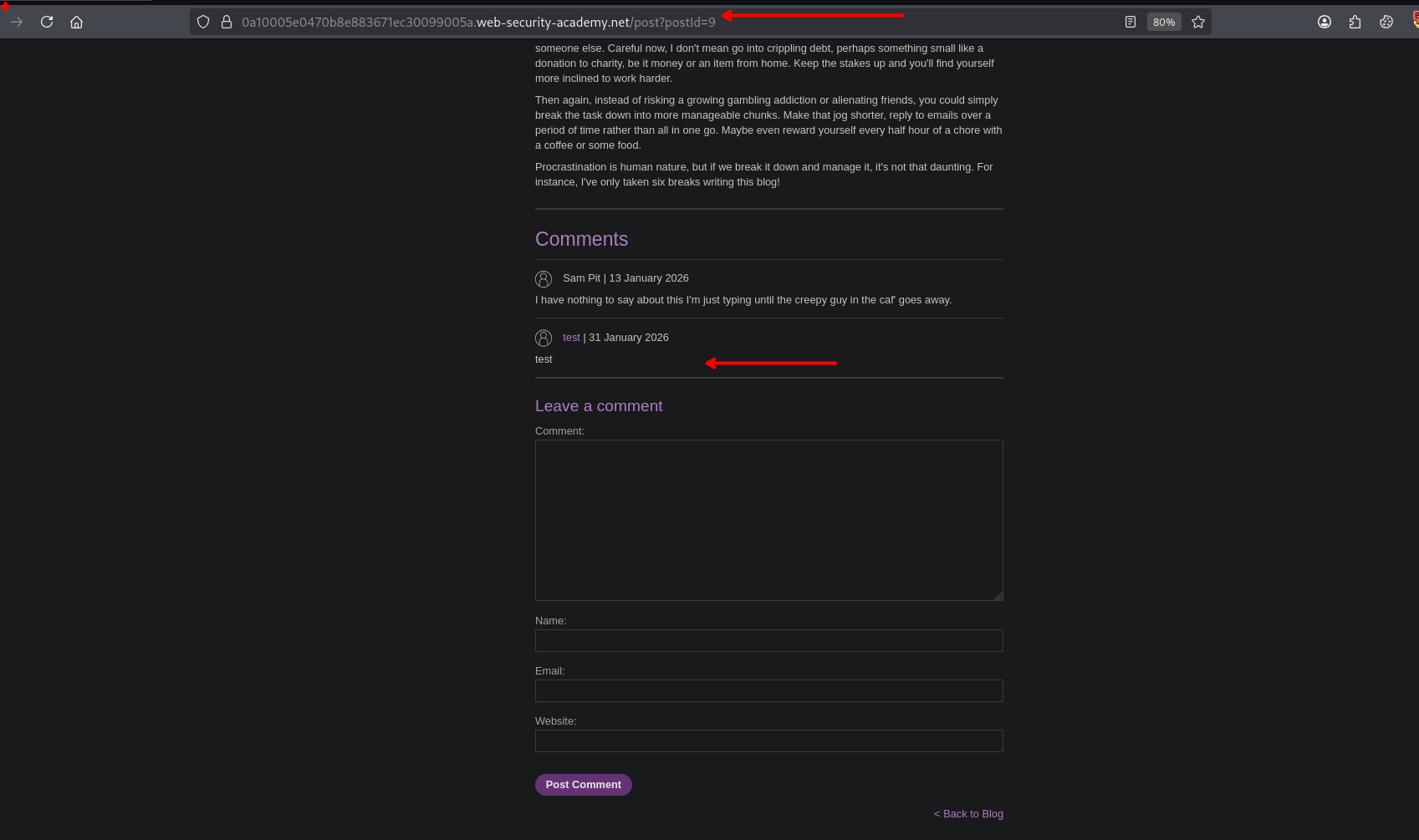The width and height of the screenshot is (1419, 840).
Task: Click the cookie extension icon
Action: point(1386,22)
